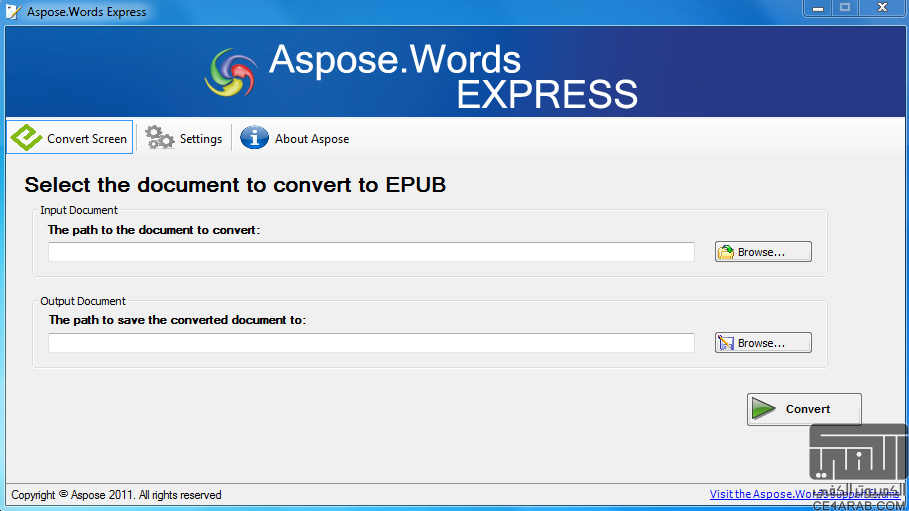Minimize the Aspose.Words Express window

(x=817, y=8)
